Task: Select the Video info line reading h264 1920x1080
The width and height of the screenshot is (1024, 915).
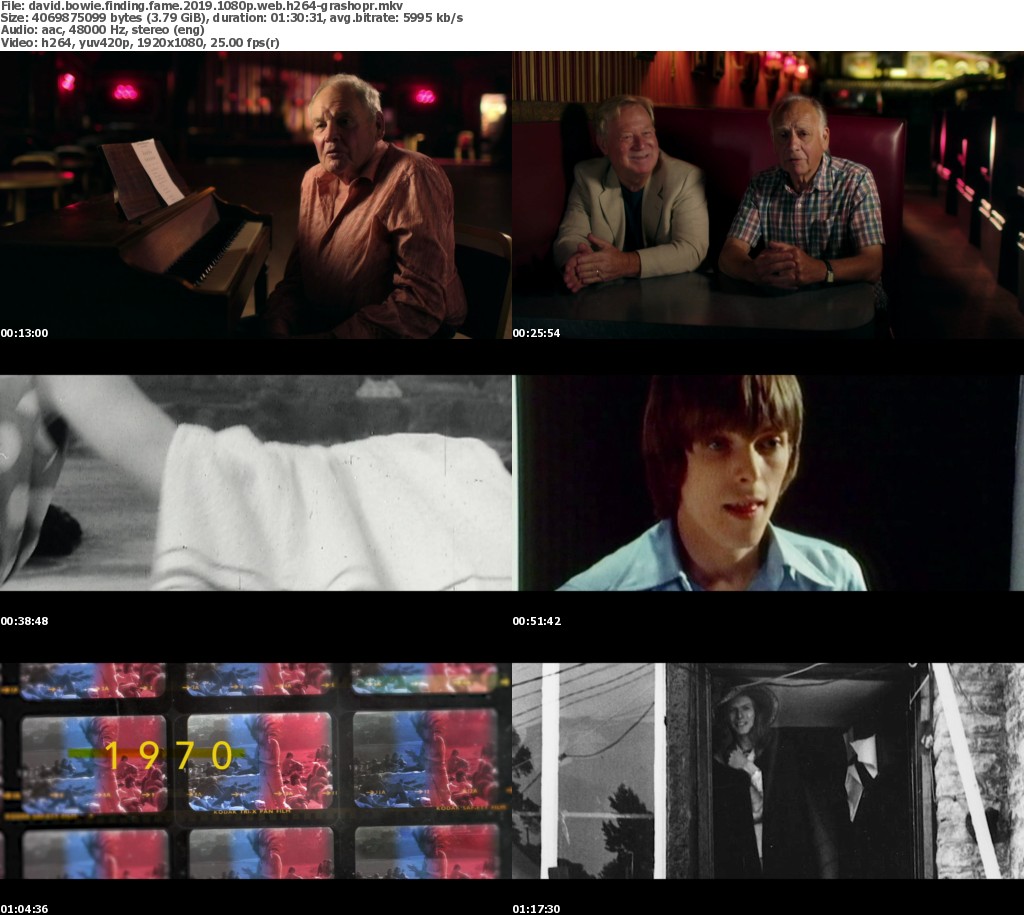Action: (x=140, y=42)
